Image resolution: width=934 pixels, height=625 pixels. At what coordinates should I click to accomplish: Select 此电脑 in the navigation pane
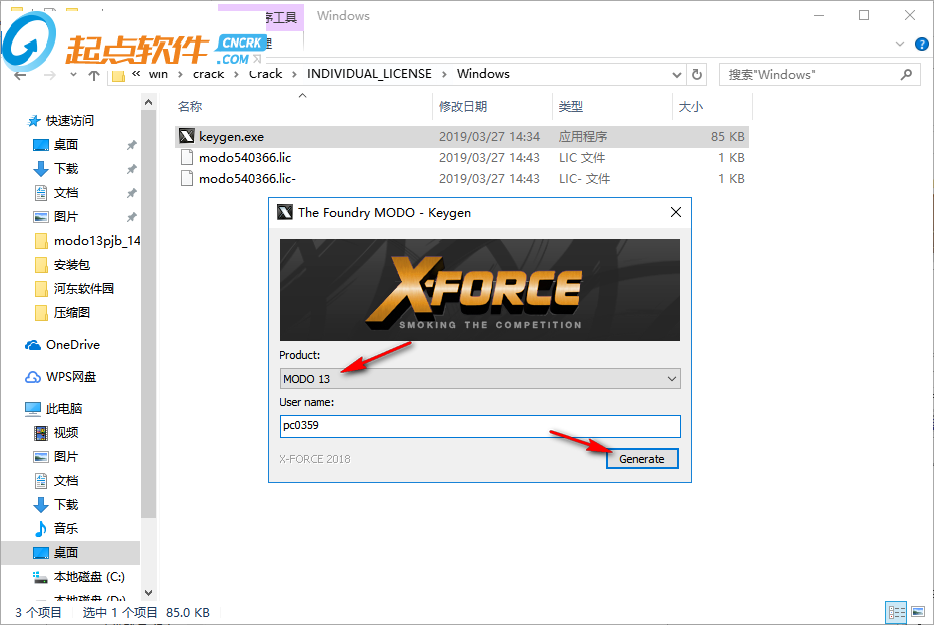pos(64,408)
